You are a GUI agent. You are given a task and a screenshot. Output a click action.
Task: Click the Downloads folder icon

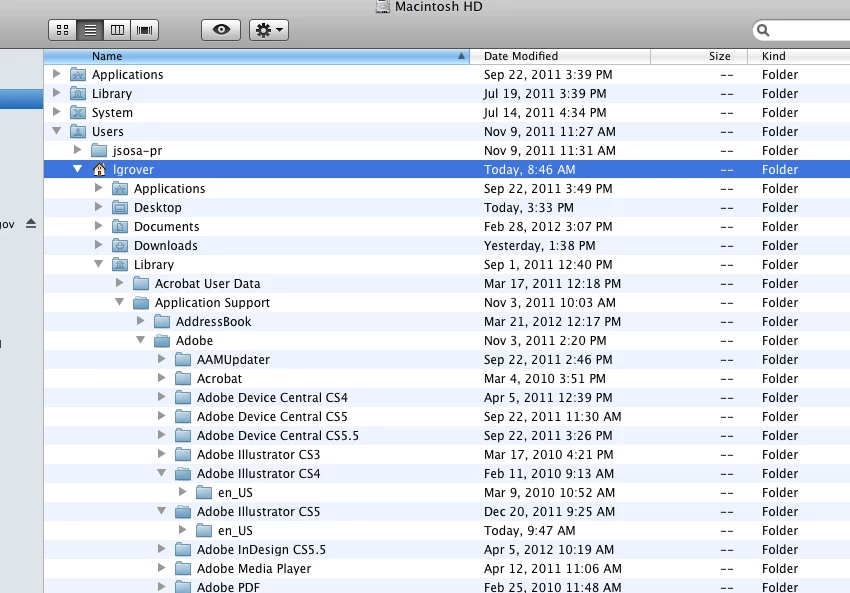coord(120,245)
